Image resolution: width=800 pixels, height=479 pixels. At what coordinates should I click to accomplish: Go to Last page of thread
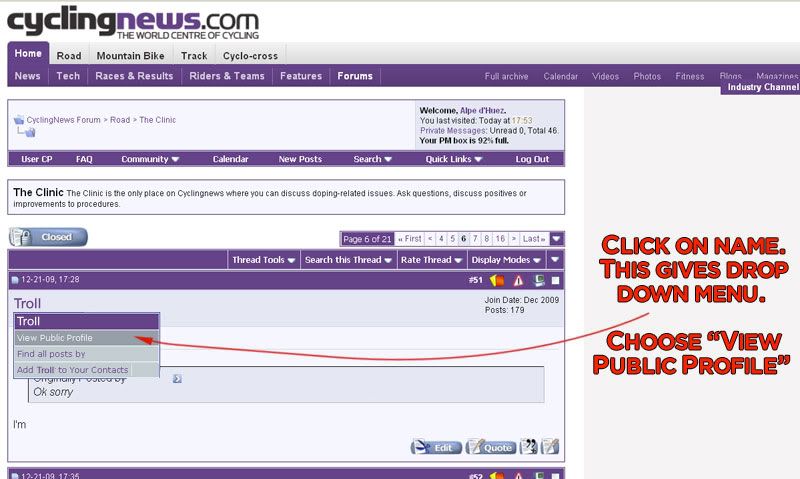tap(534, 239)
